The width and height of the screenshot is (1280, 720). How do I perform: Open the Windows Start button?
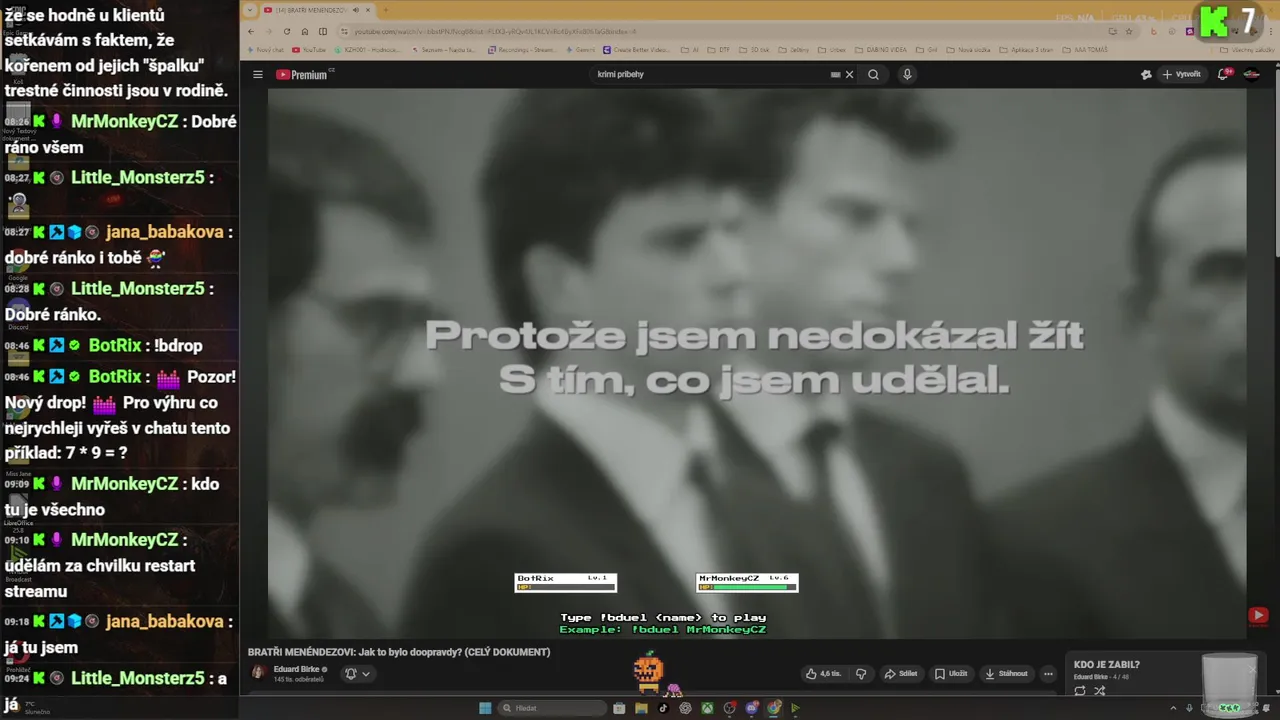point(485,708)
